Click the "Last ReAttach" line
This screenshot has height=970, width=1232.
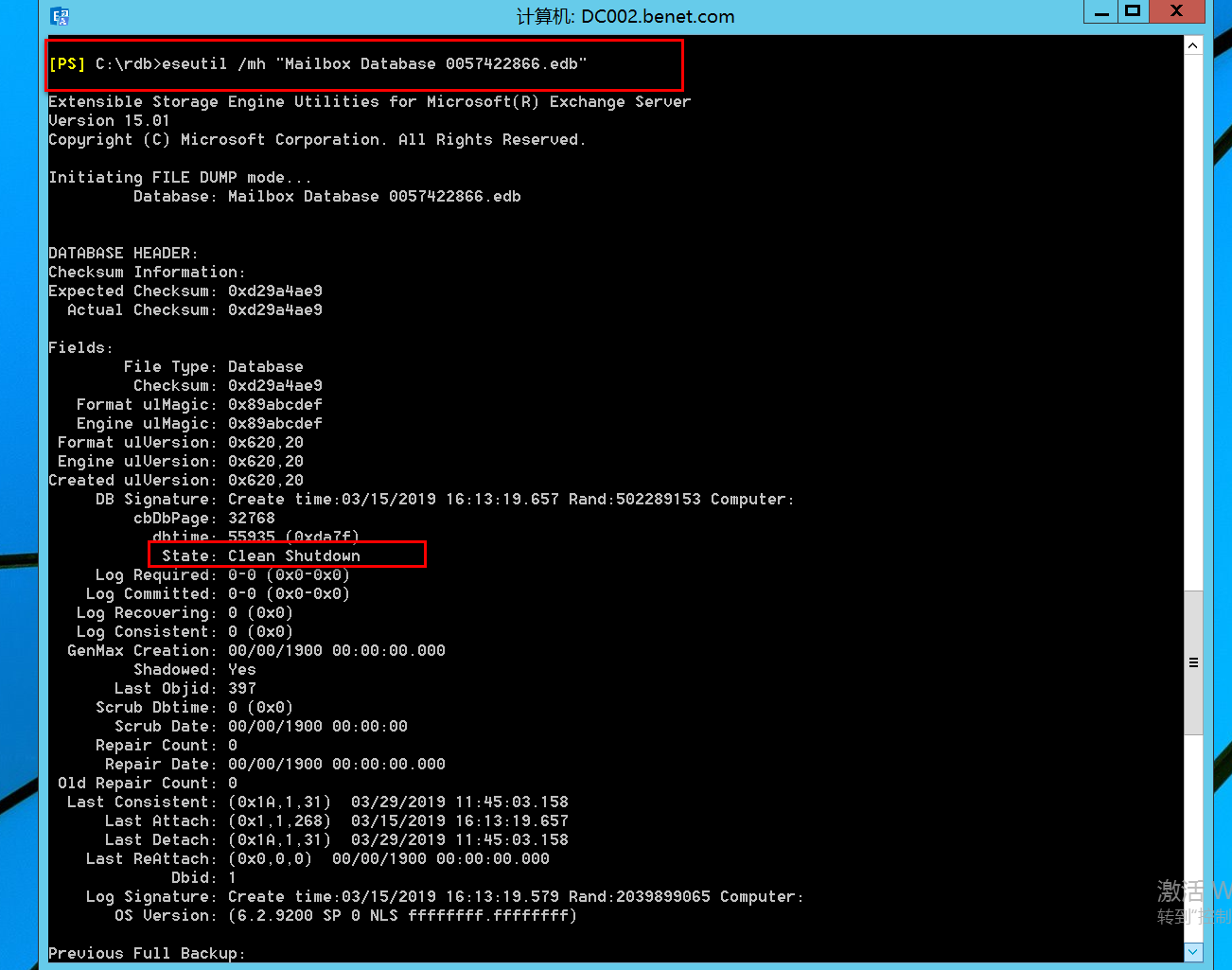pos(318,858)
